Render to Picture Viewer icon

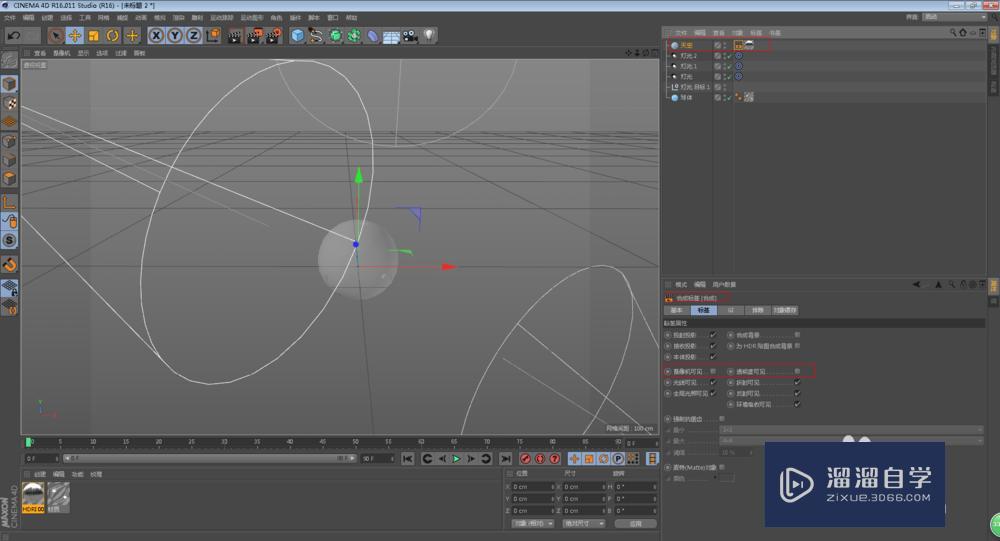pyautogui.click(x=254, y=36)
